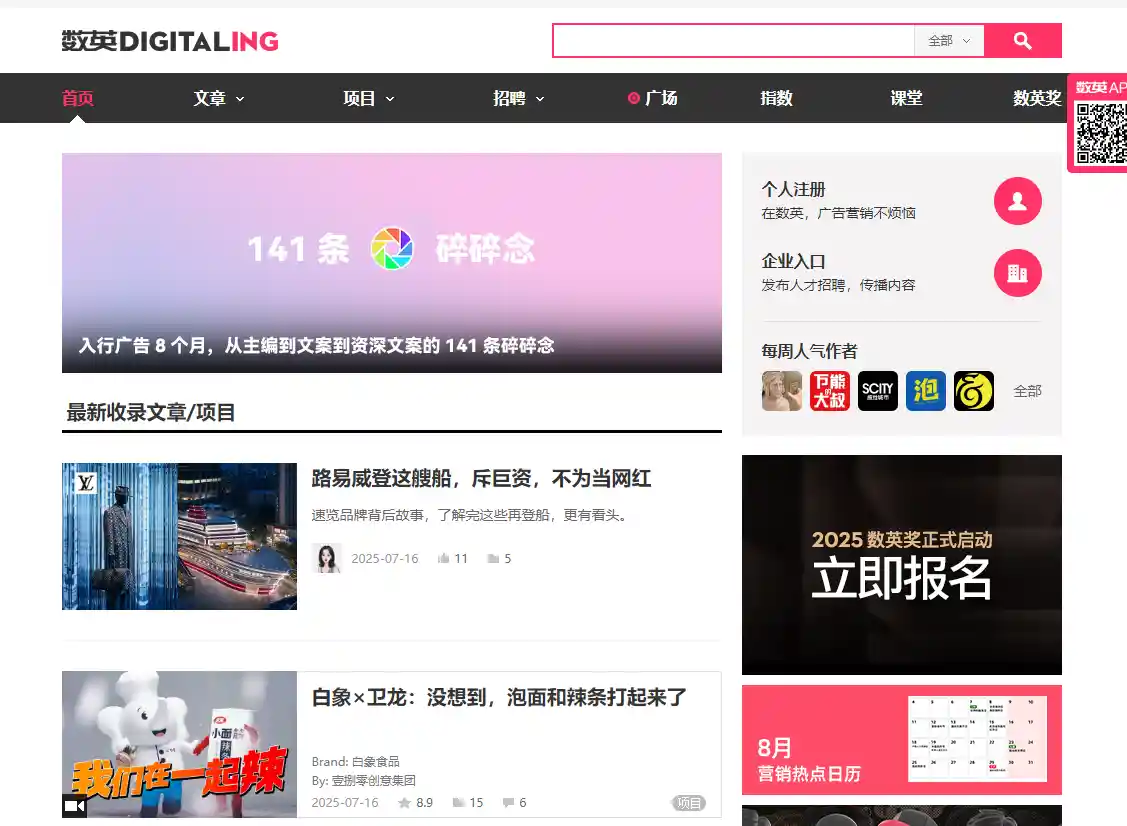
Task: Open the 文章 menu item
Action: (x=209, y=98)
